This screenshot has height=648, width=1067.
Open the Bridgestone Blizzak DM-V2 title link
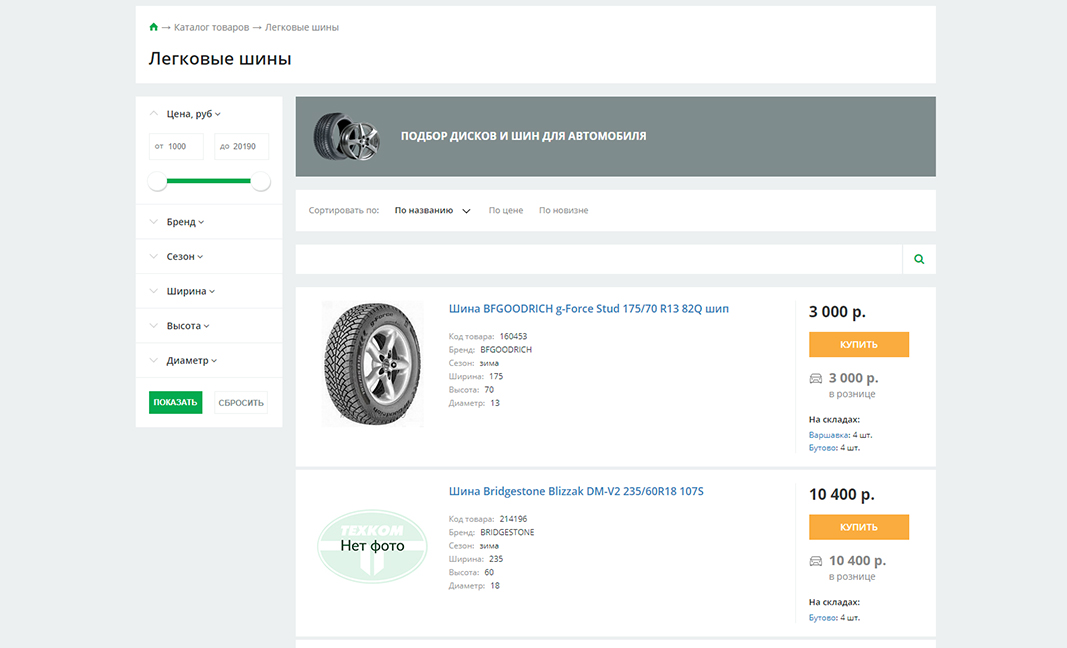pyautogui.click(x=576, y=491)
